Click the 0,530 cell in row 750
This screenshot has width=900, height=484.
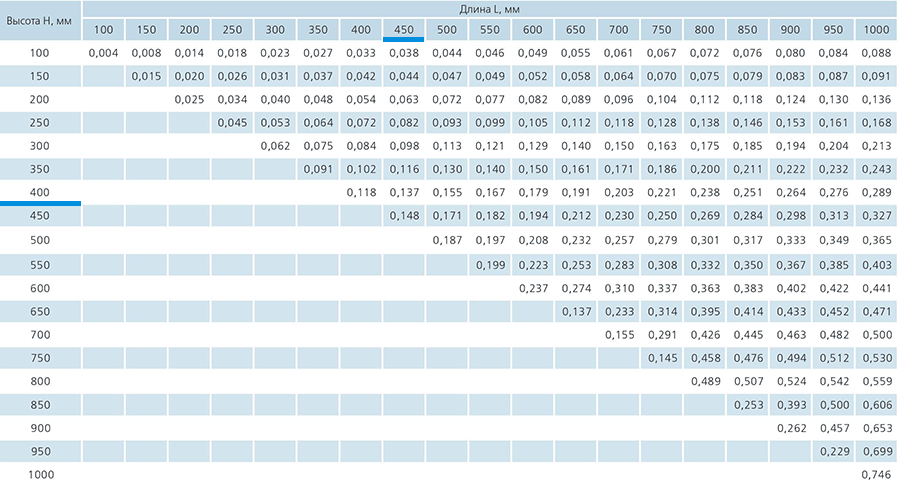click(876, 358)
